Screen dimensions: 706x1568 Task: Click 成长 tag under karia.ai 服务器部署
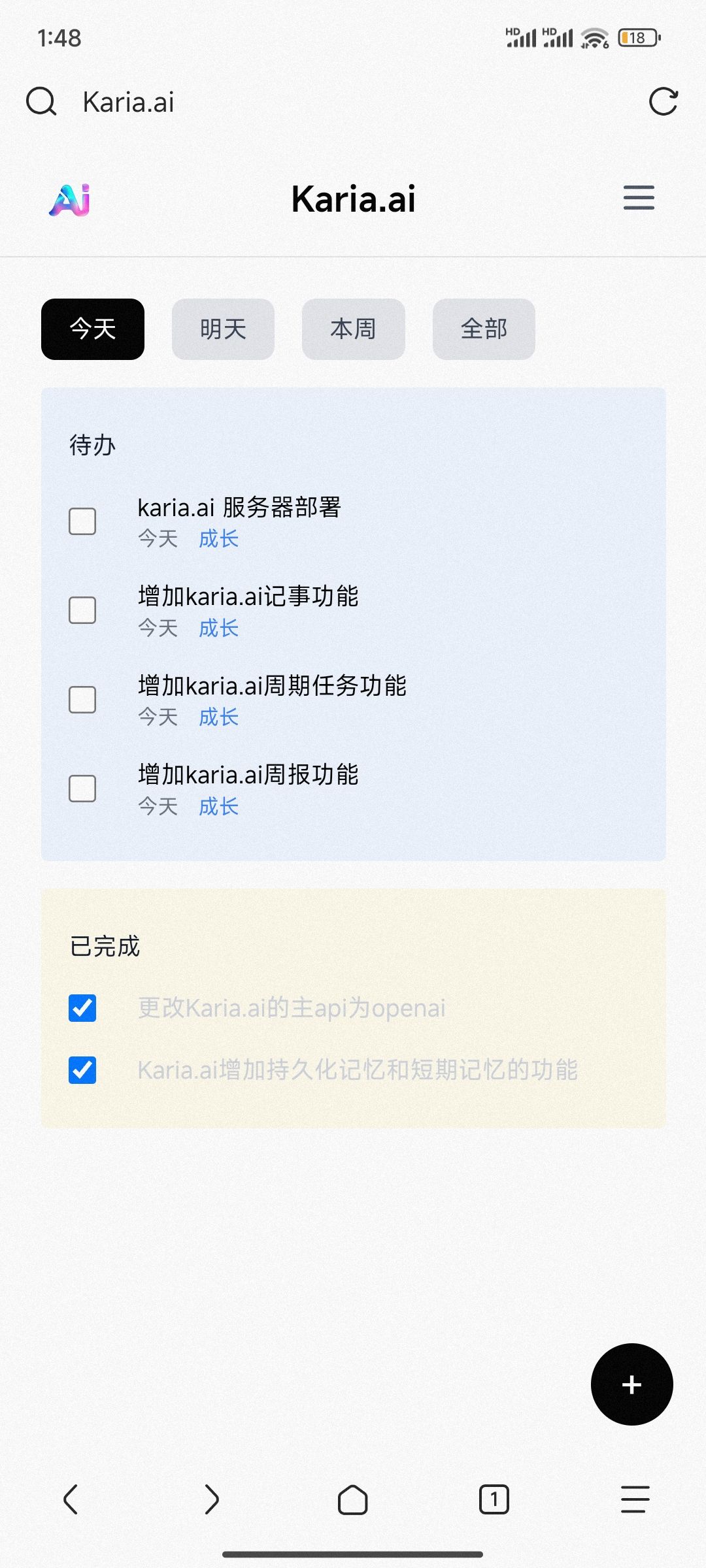tap(218, 539)
